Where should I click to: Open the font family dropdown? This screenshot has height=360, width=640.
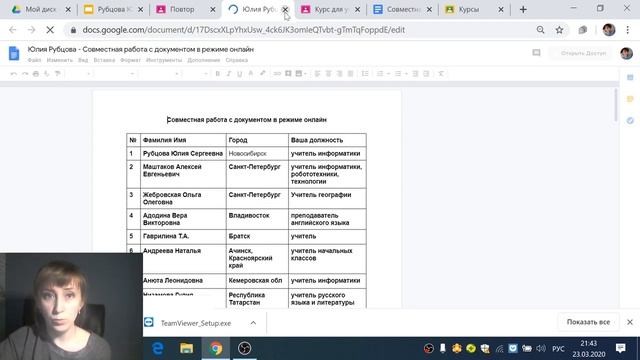tap(160, 74)
